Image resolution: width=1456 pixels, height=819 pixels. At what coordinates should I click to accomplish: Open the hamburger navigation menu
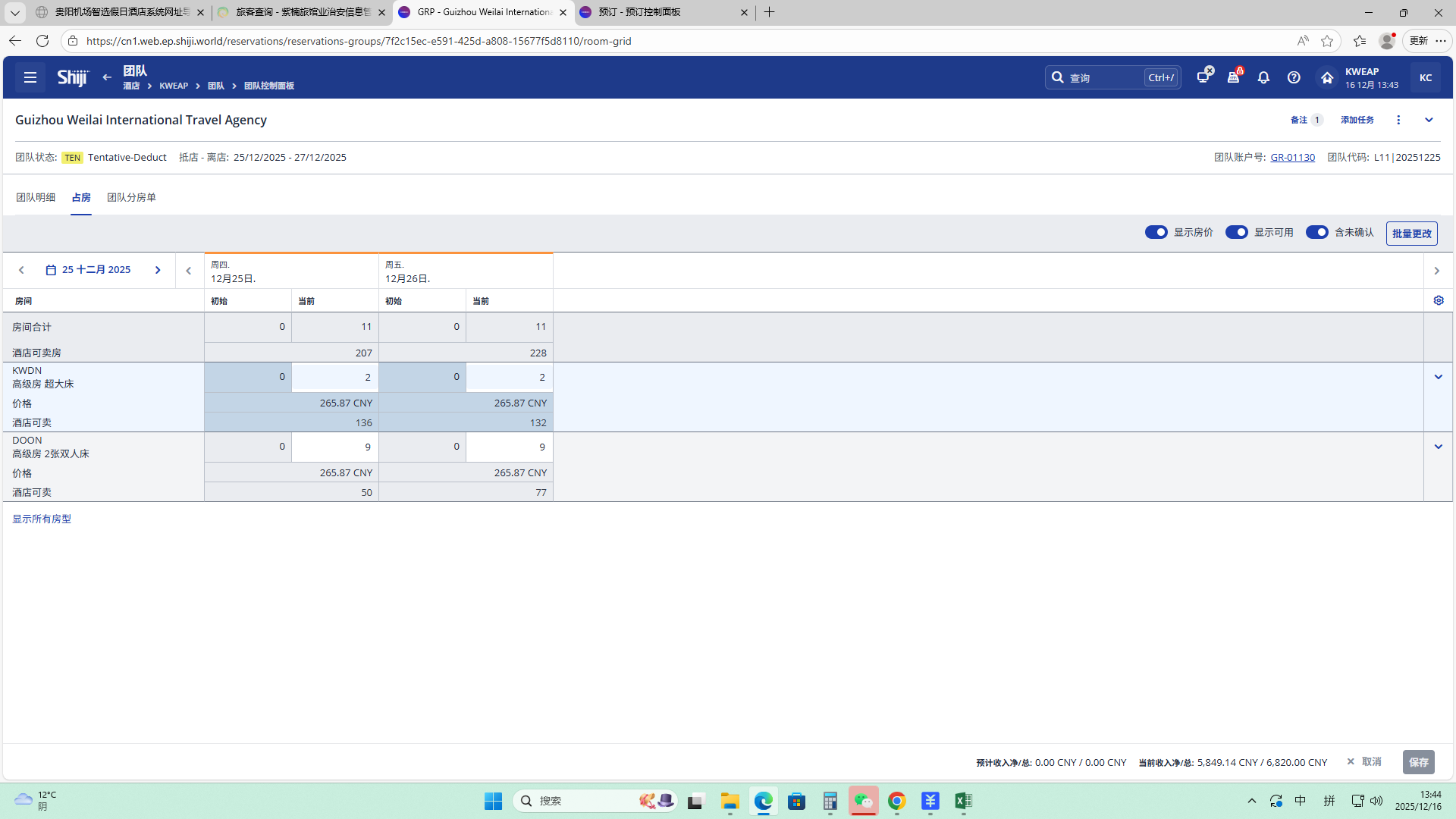pos(30,77)
